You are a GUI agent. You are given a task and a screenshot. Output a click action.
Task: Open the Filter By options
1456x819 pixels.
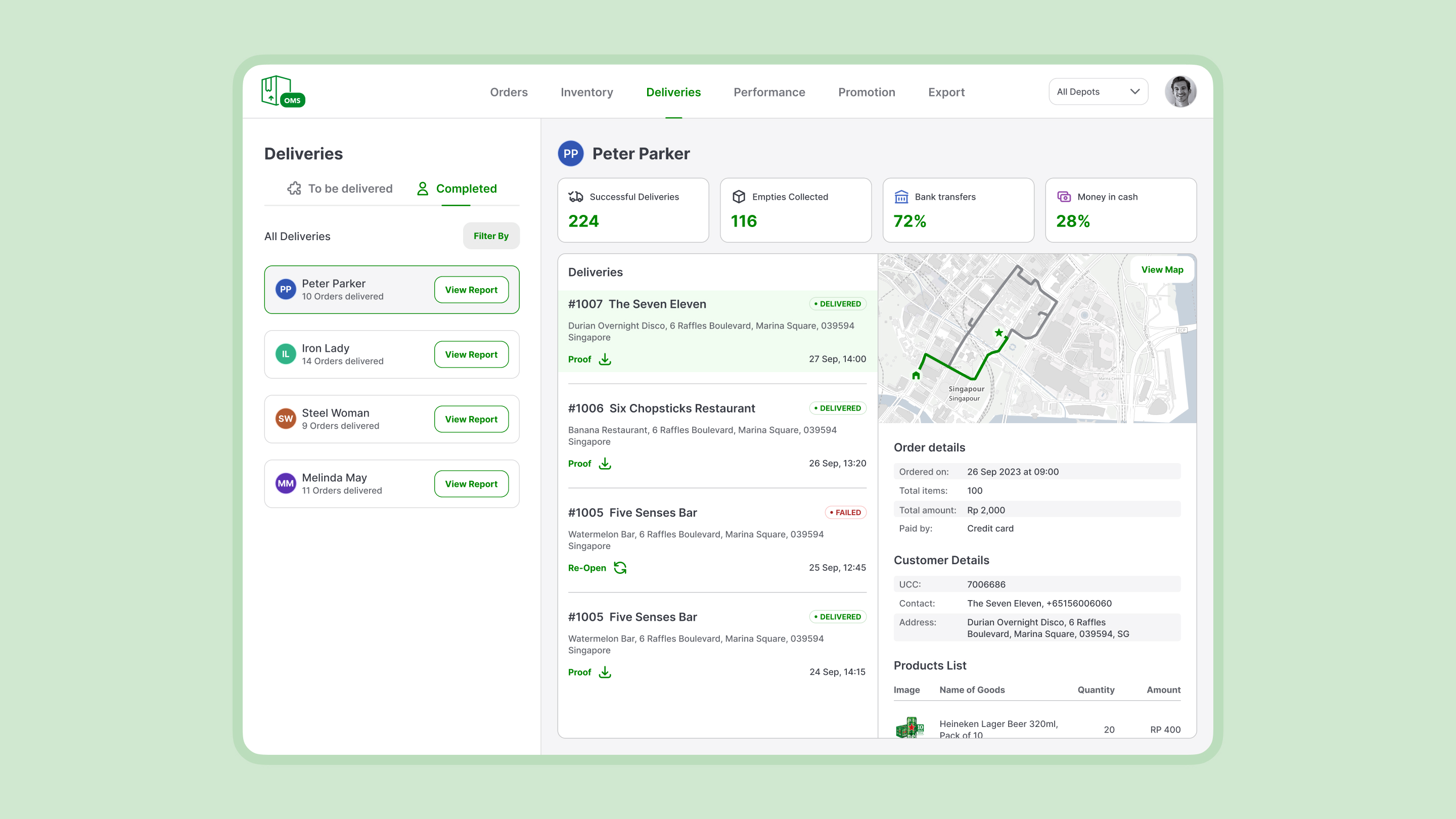tap(490, 236)
